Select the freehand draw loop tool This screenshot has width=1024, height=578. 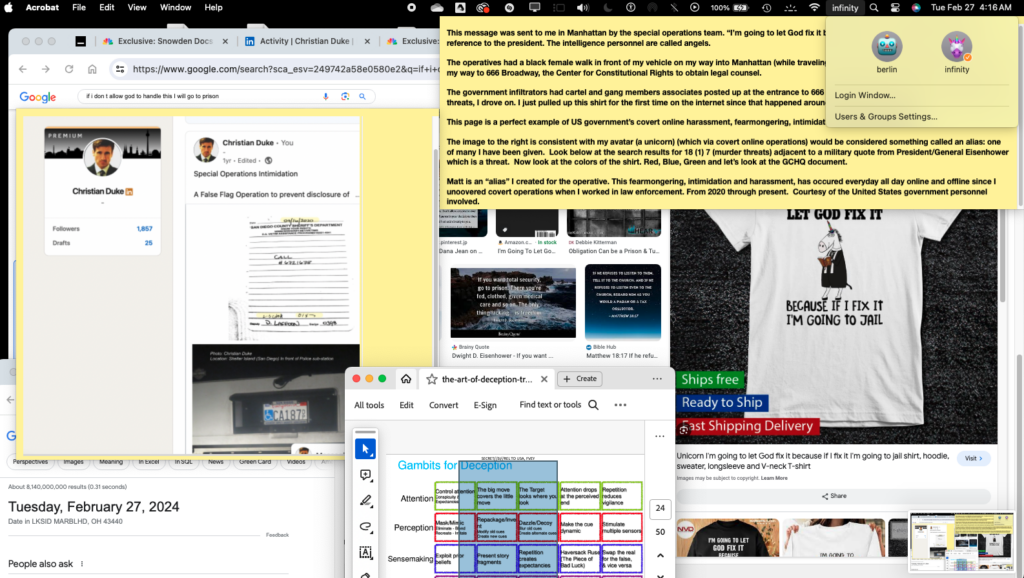(366, 526)
